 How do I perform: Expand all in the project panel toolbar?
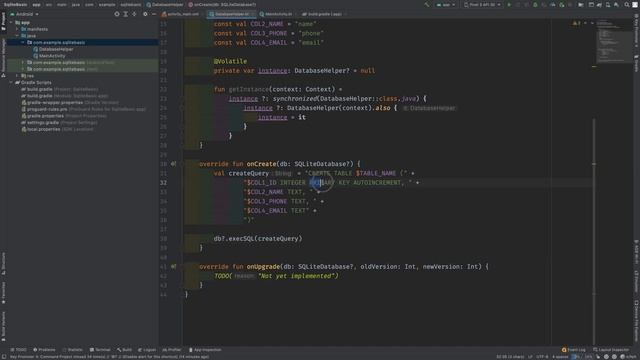(126, 14)
